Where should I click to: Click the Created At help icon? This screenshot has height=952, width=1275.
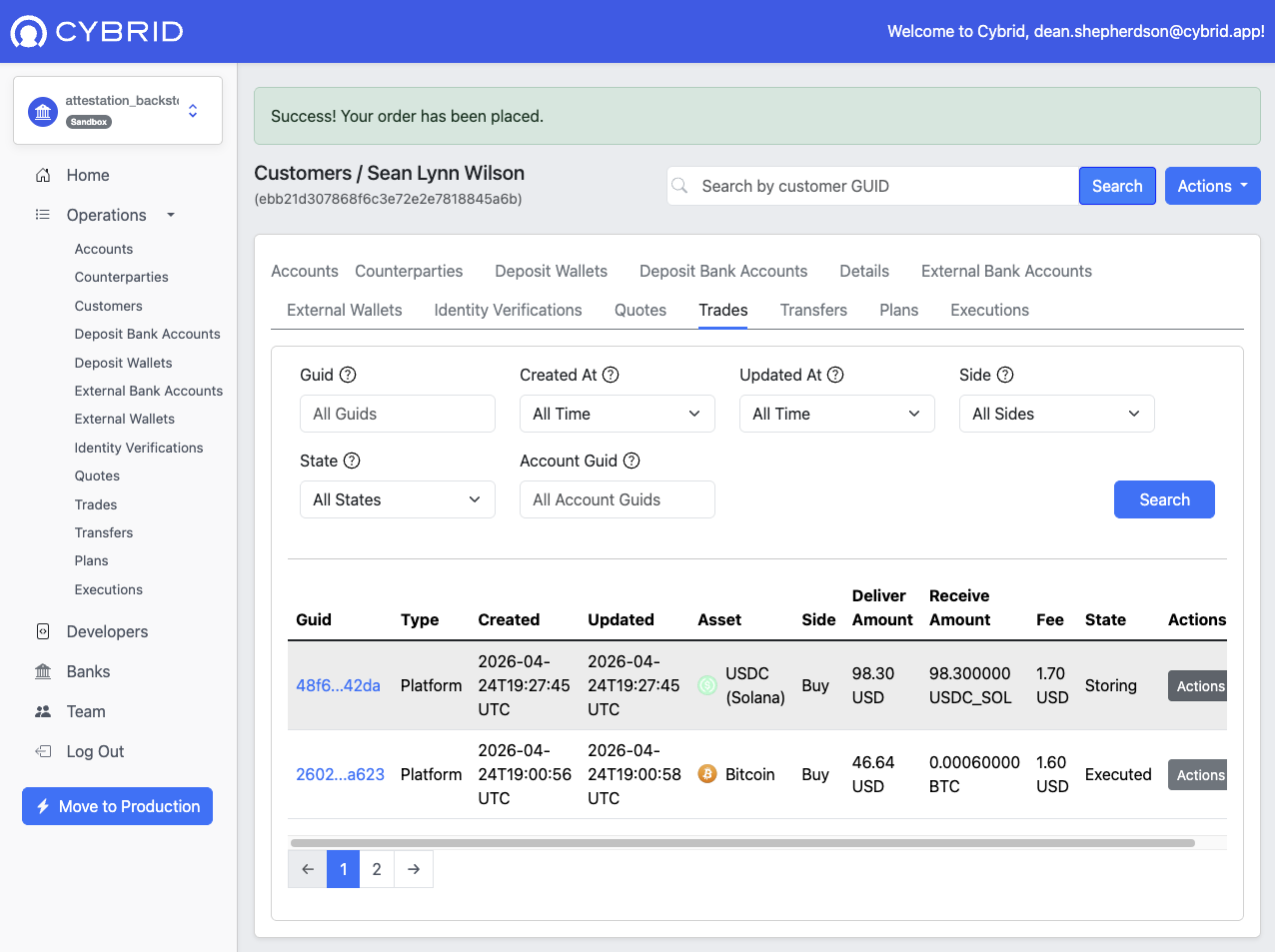pyautogui.click(x=611, y=375)
